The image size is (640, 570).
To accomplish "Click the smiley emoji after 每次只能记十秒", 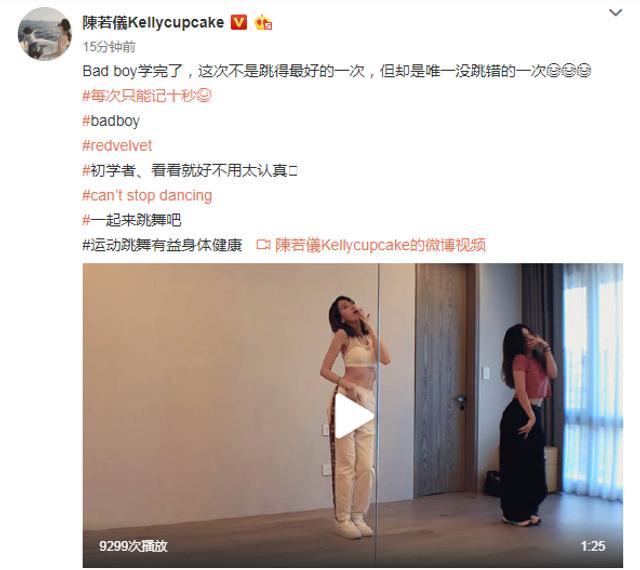I will [x=204, y=96].
